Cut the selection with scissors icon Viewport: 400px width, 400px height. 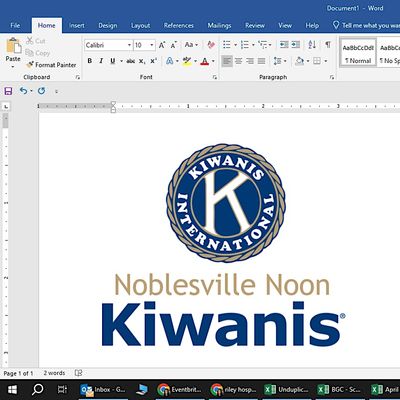click(x=36, y=41)
